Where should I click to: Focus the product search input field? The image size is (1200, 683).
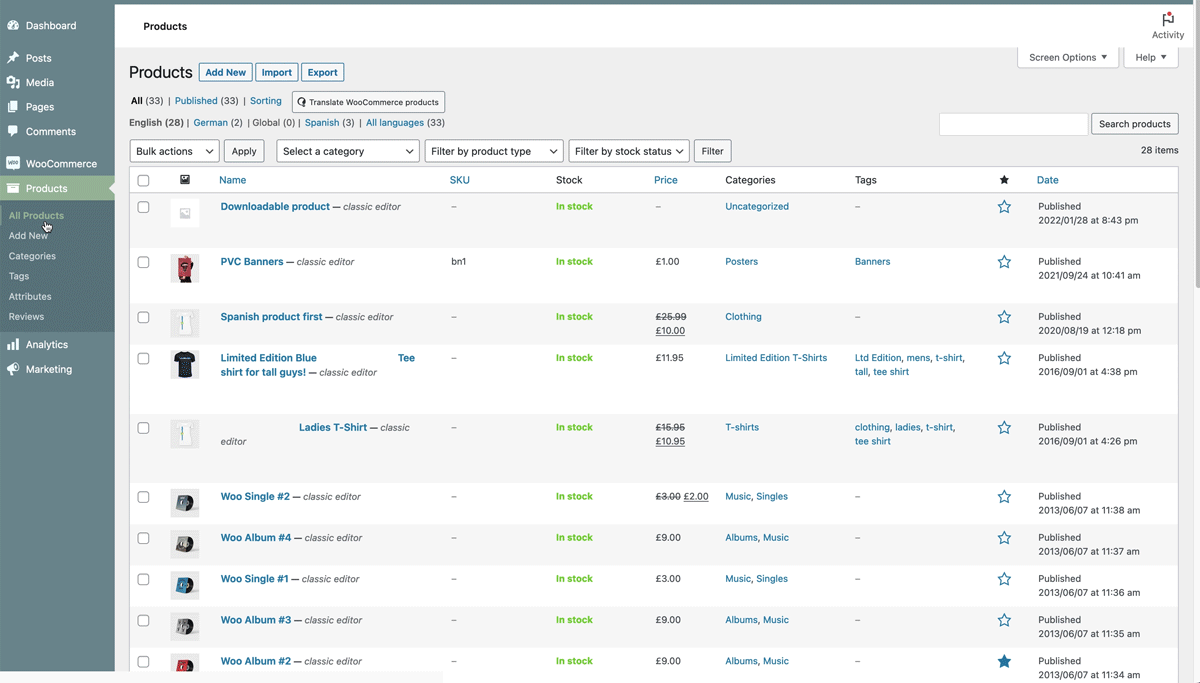click(1013, 124)
